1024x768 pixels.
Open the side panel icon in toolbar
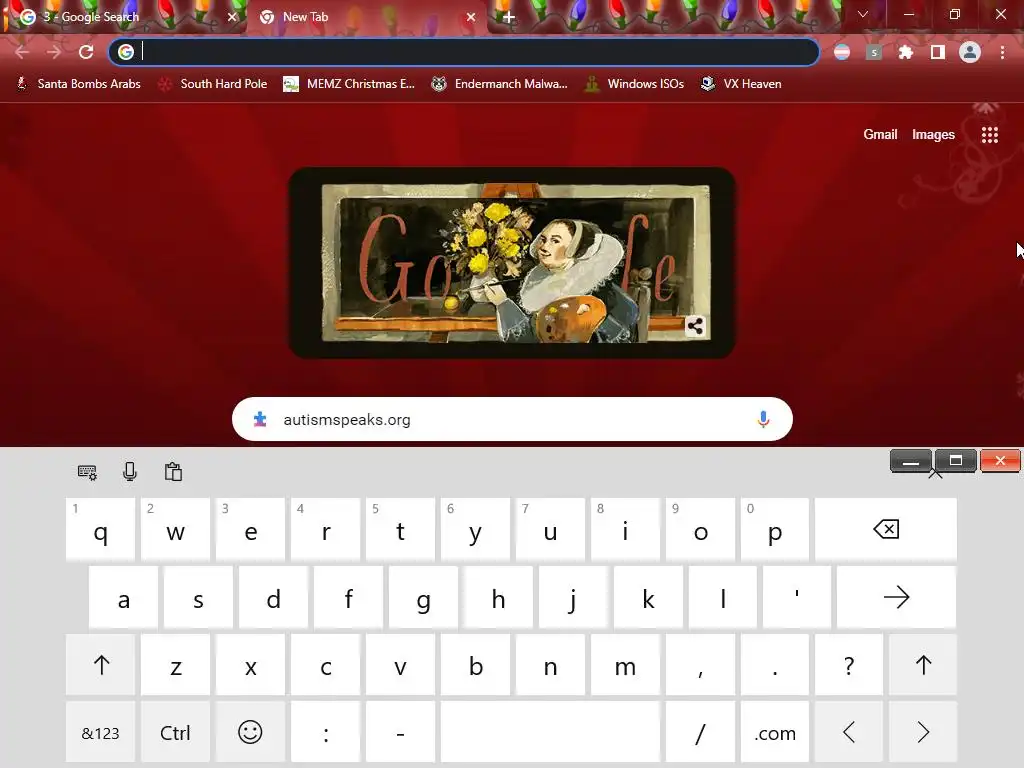[x=938, y=52]
